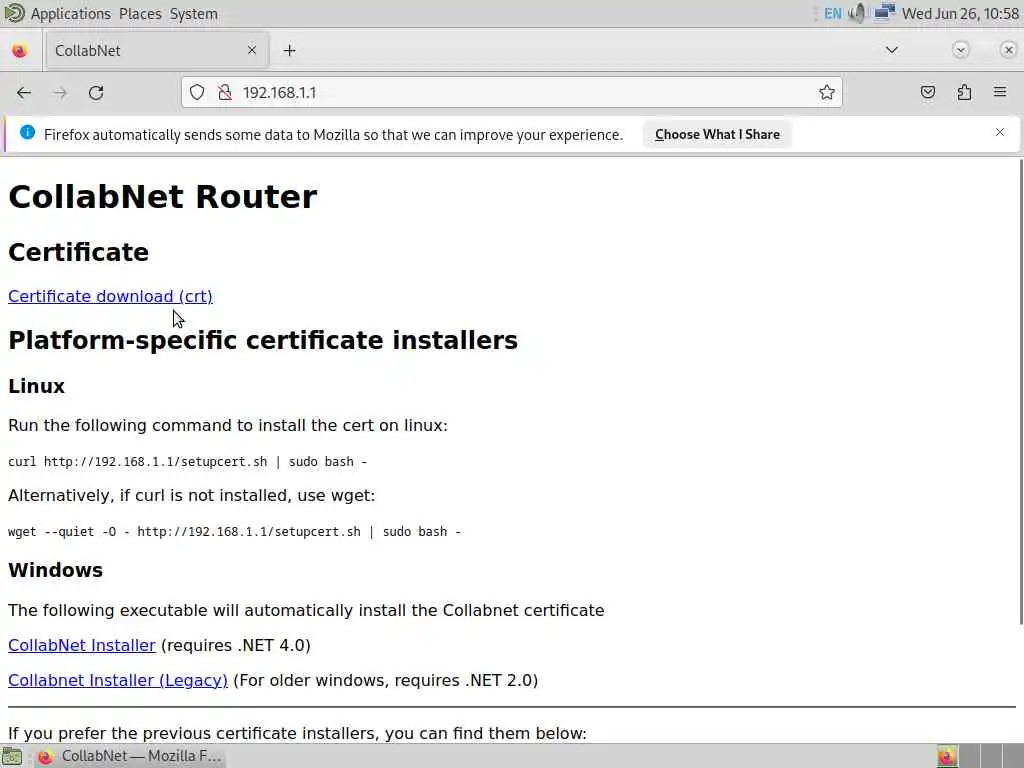This screenshot has height=768, width=1024.
Task: Click the page vertical scrollbar
Action: pos(1019,392)
